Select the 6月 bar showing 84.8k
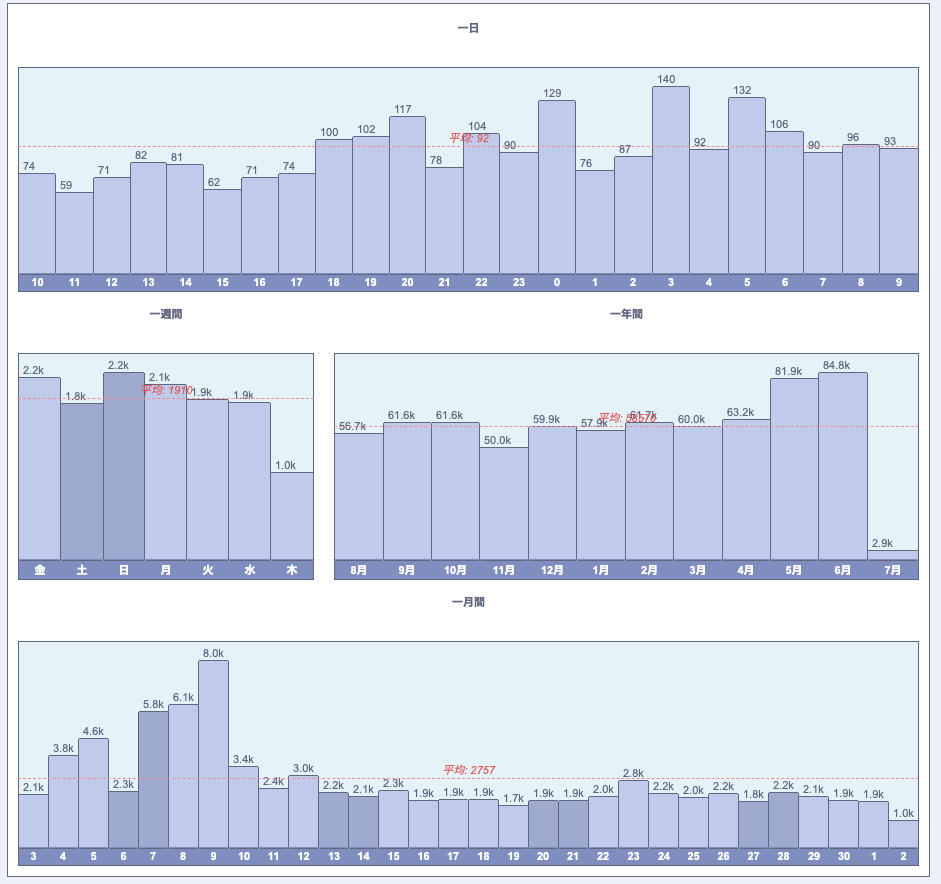 click(842, 466)
